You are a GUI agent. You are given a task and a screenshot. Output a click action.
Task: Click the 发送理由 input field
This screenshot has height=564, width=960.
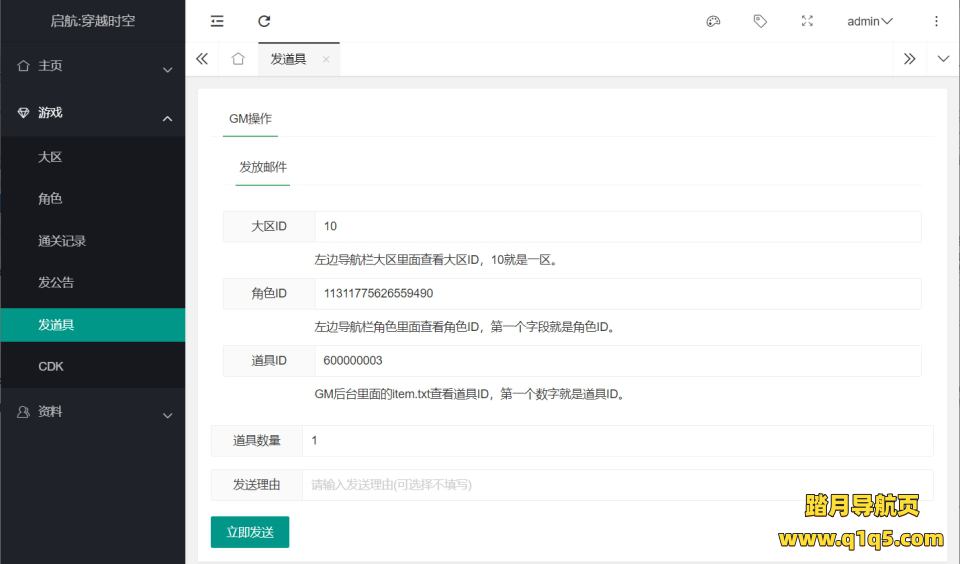[616, 485]
